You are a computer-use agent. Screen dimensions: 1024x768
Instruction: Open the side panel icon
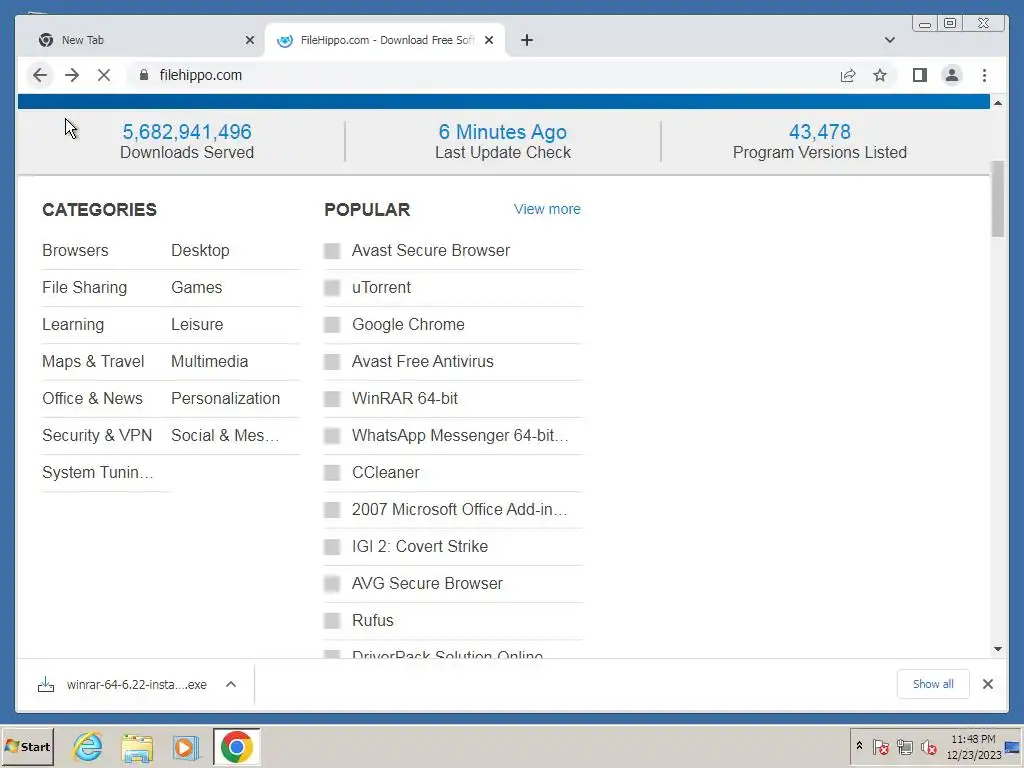(x=920, y=75)
